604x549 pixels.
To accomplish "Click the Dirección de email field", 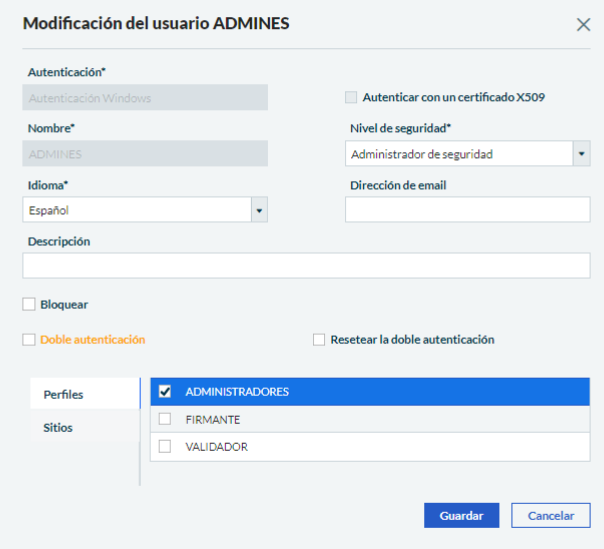I will point(467,210).
